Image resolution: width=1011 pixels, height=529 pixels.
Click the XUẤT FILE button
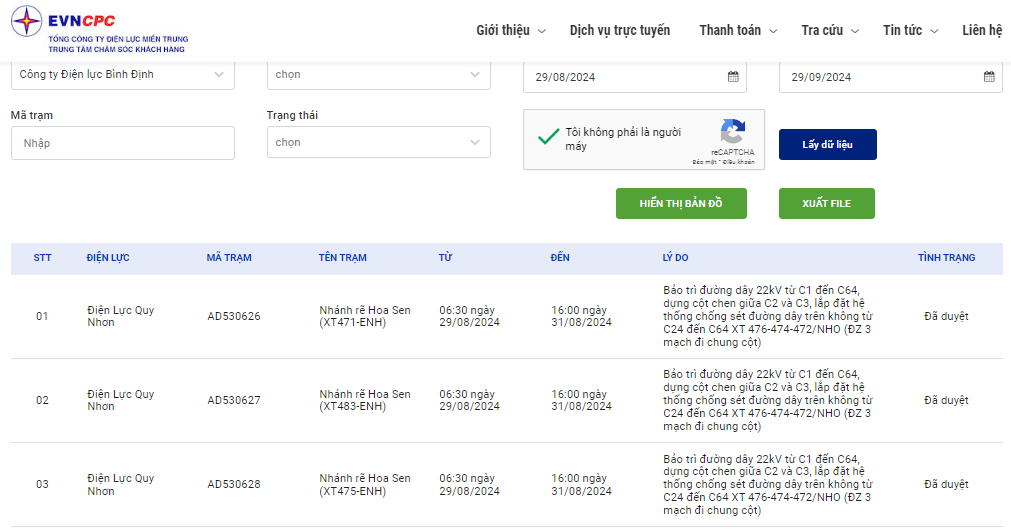[826, 203]
